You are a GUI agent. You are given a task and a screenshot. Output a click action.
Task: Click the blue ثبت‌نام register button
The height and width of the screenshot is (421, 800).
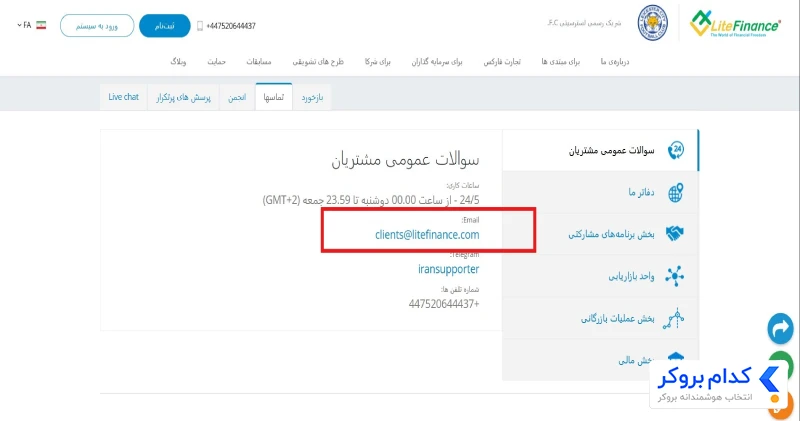165,26
